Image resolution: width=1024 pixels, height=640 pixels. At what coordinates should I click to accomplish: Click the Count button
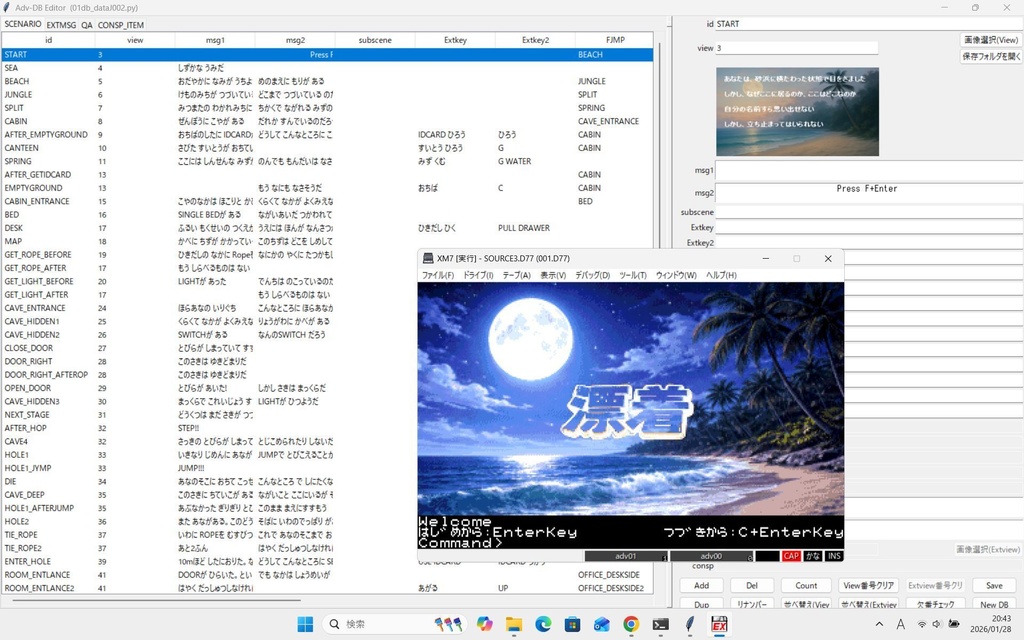tap(806, 586)
